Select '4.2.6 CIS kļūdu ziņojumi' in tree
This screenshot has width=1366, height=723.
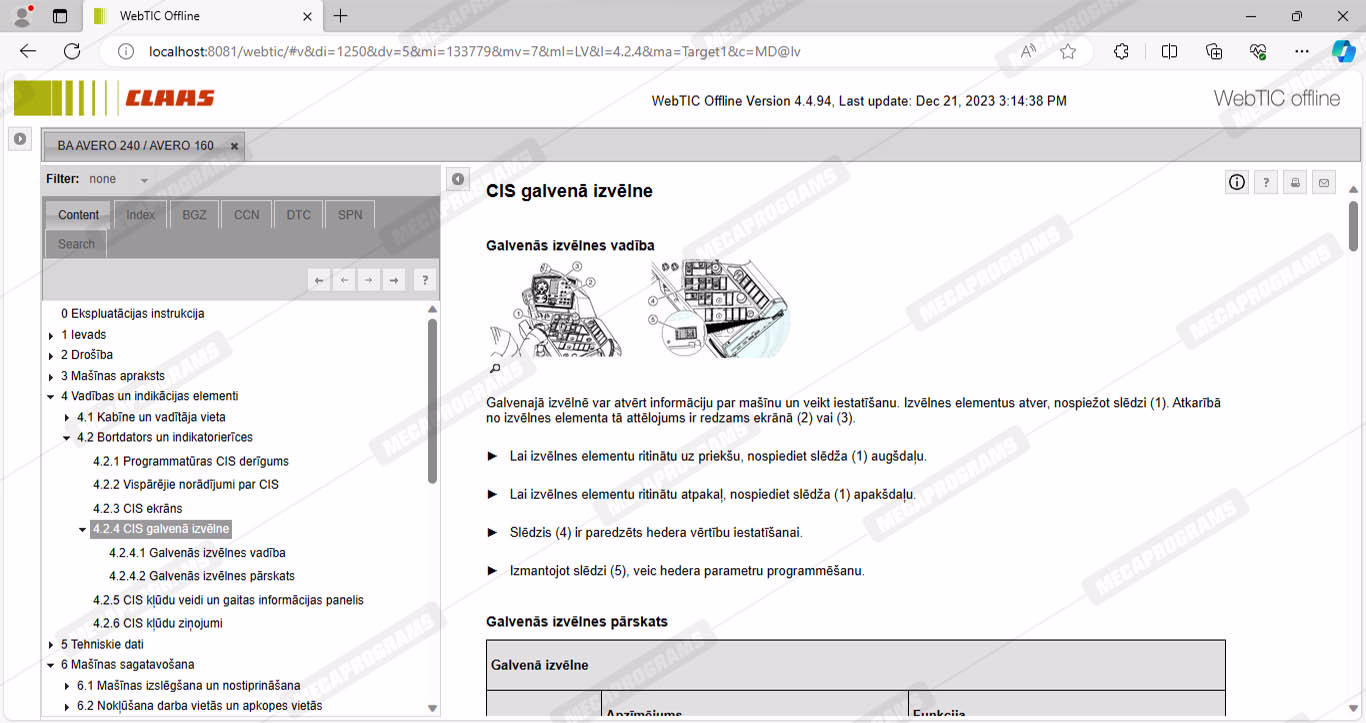157,623
